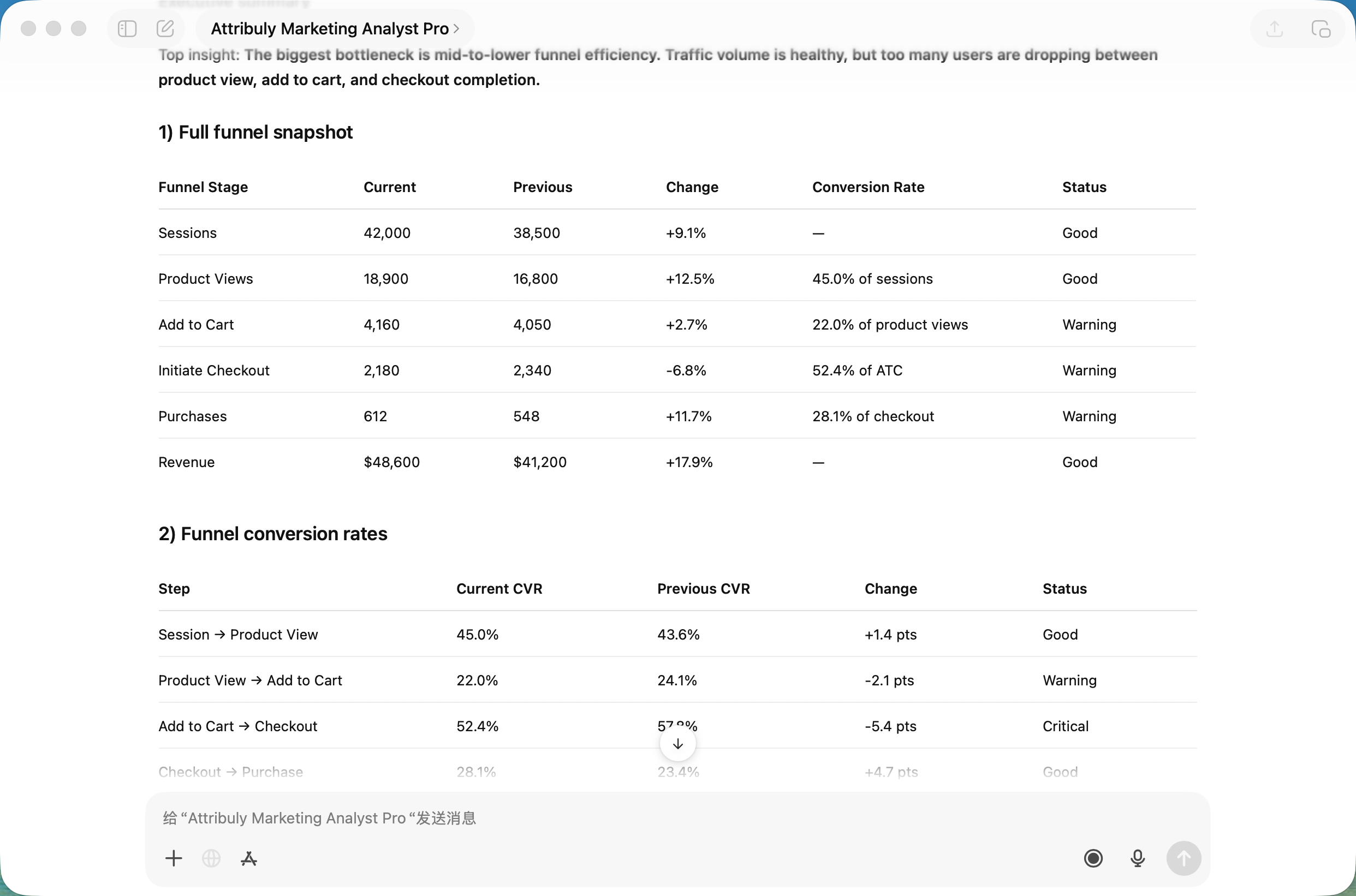This screenshot has width=1356, height=896.
Task: Open the apps icon beside the globe
Action: (249, 858)
